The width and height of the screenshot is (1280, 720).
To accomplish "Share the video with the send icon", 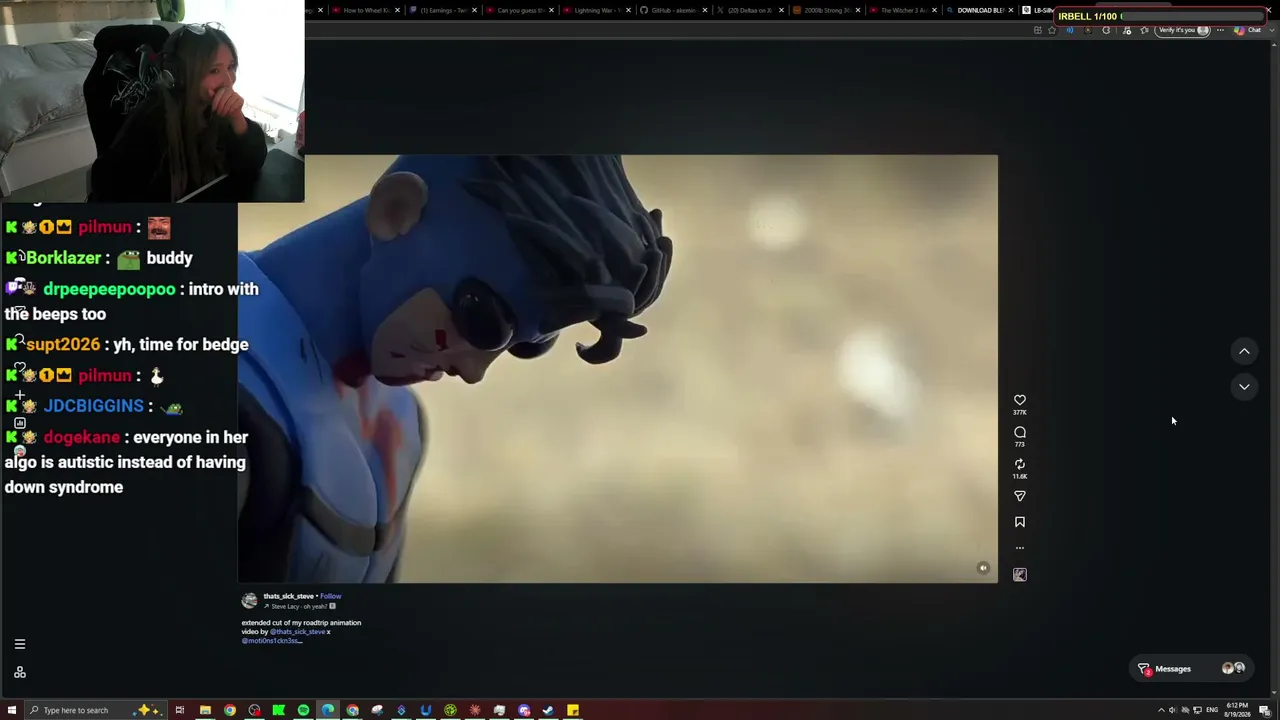I will (x=1020, y=496).
